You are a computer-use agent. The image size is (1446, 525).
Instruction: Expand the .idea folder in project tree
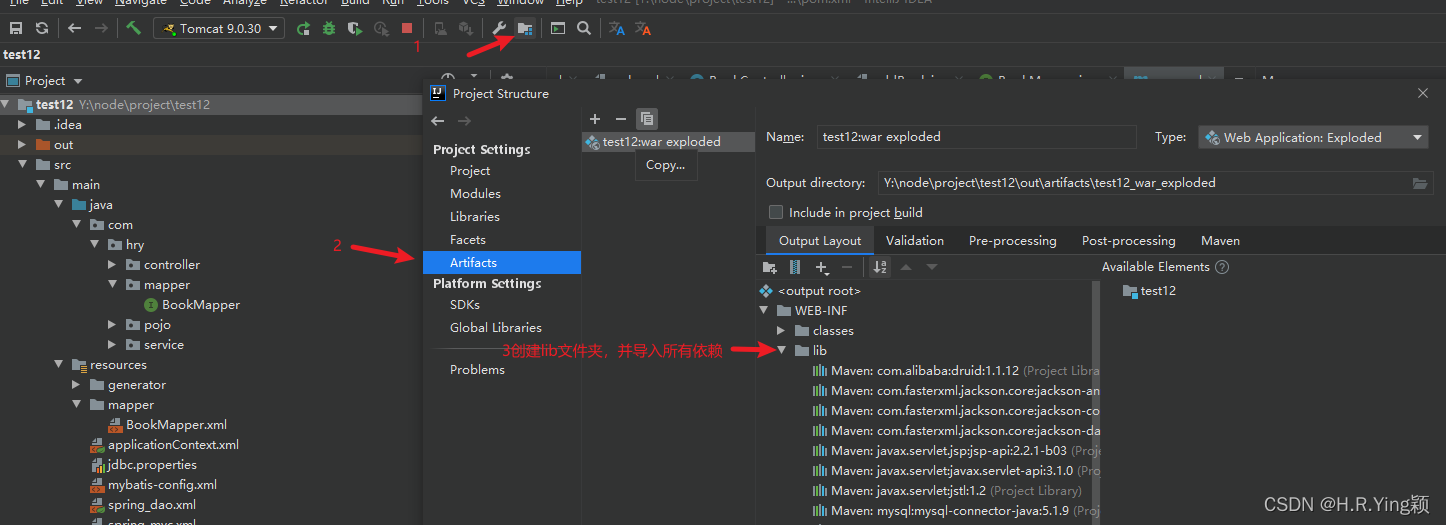coord(23,125)
